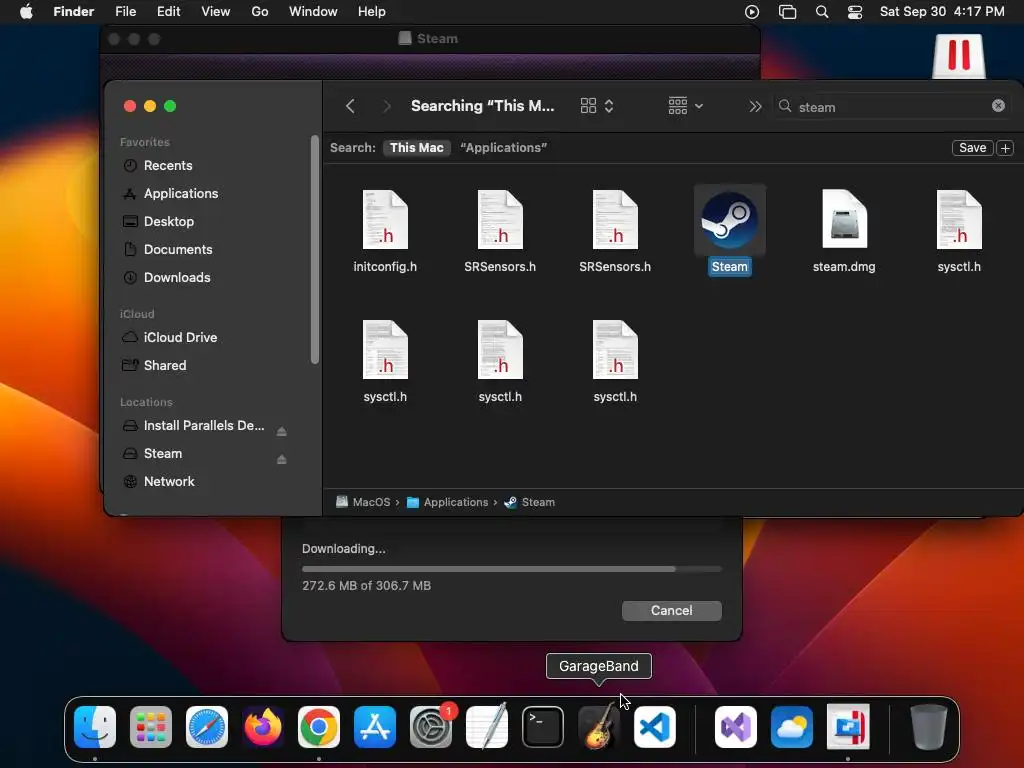Launch Firefox from the Dock

pyautogui.click(x=263, y=726)
